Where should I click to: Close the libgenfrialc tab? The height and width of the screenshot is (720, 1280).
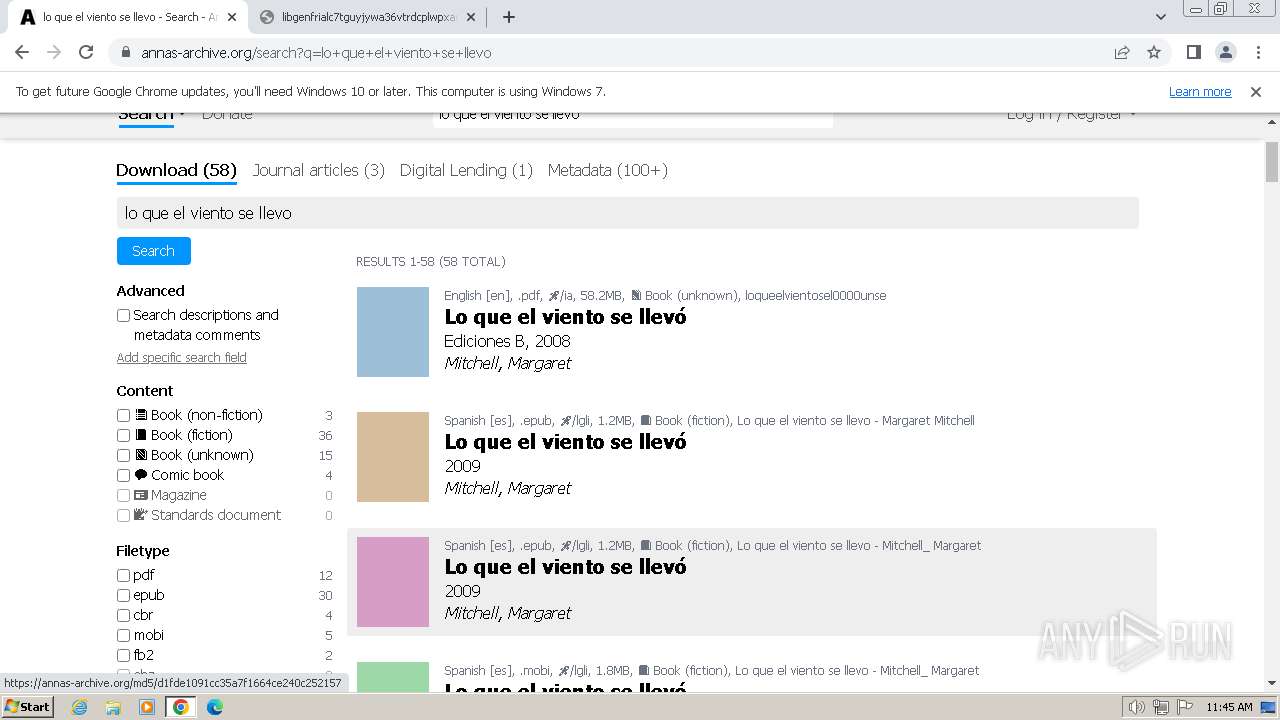point(471,17)
